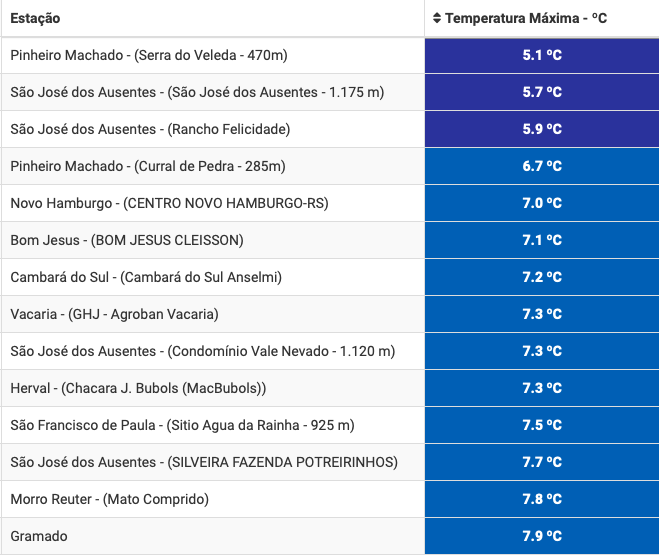Click the blue 7.9 ºC temperature cell
Screen dimensions: 659x555
[x=542, y=536]
